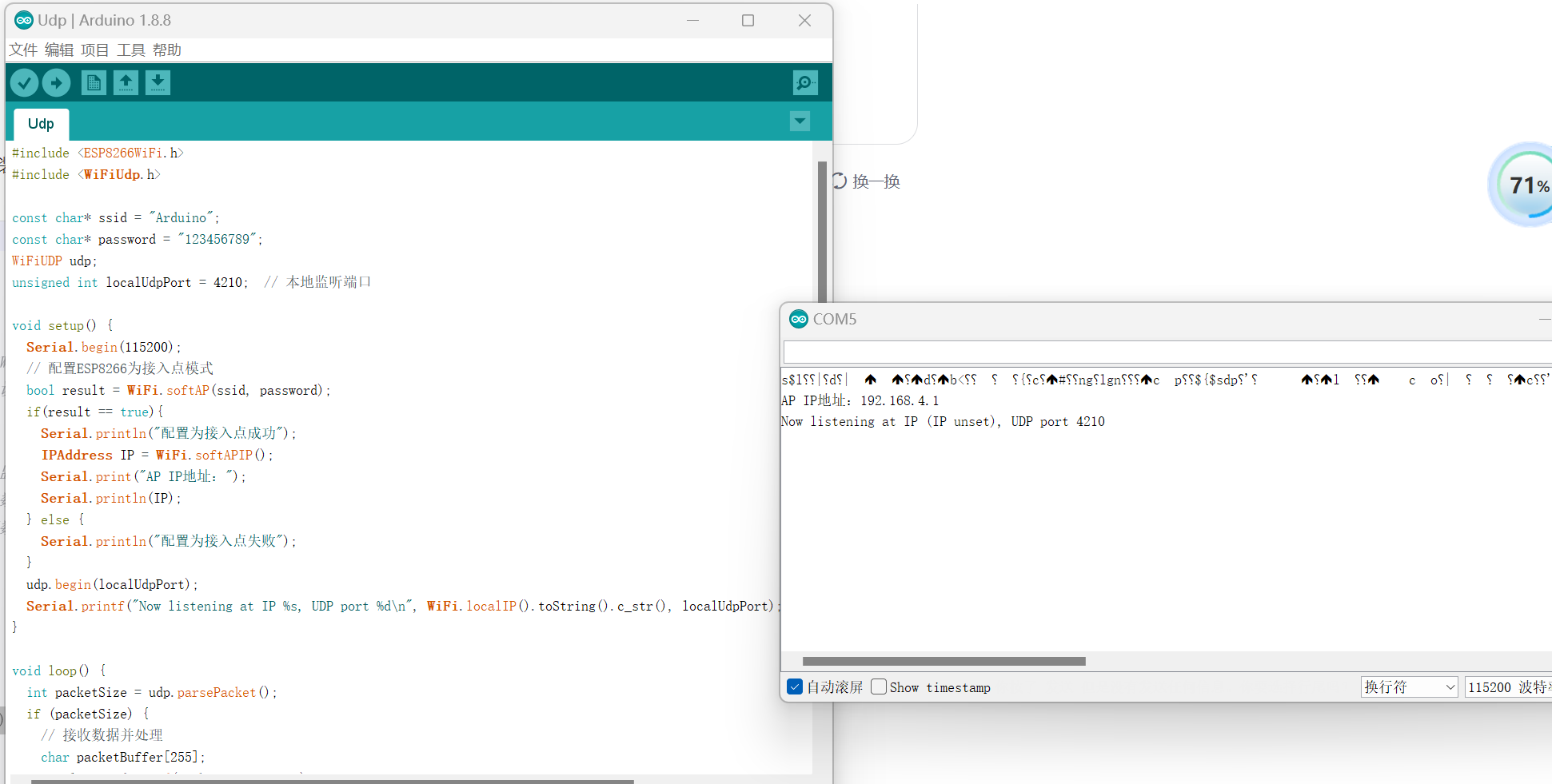Maximize the Arduino Udp window
This screenshot has width=1552, height=784.
[x=748, y=20]
